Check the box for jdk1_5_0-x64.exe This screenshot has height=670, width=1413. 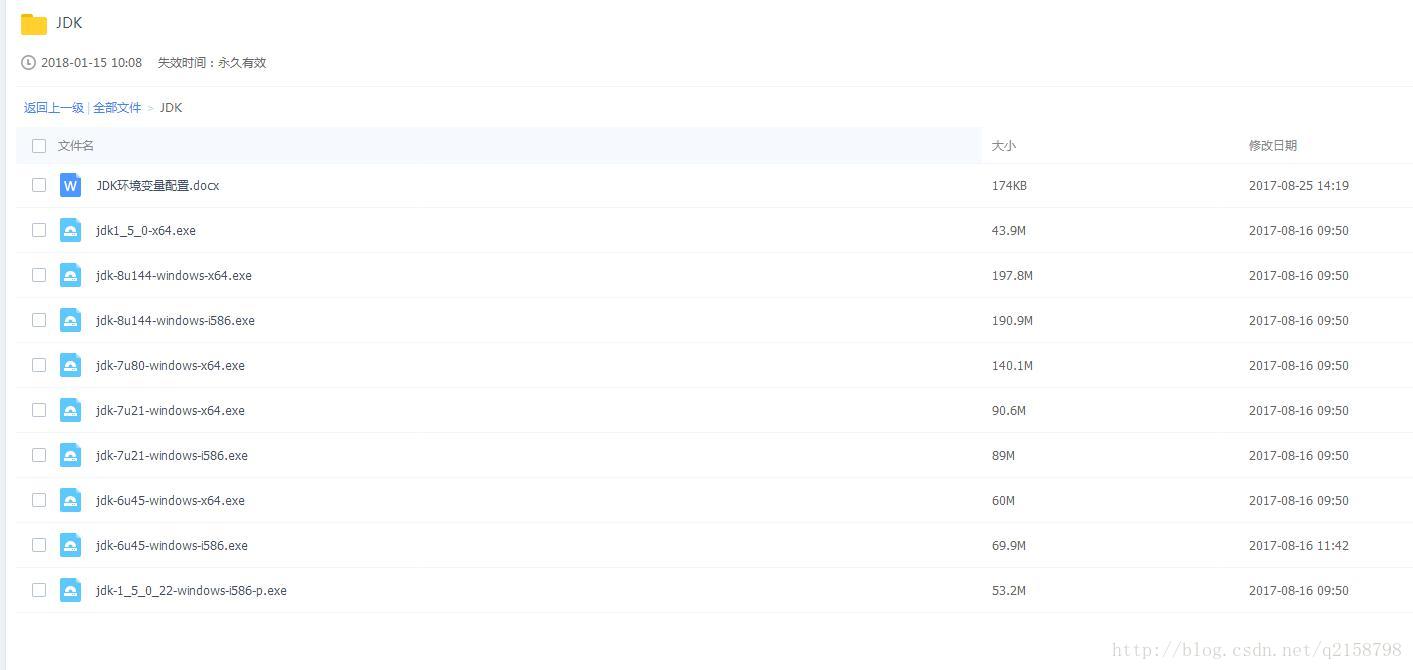[39, 230]
